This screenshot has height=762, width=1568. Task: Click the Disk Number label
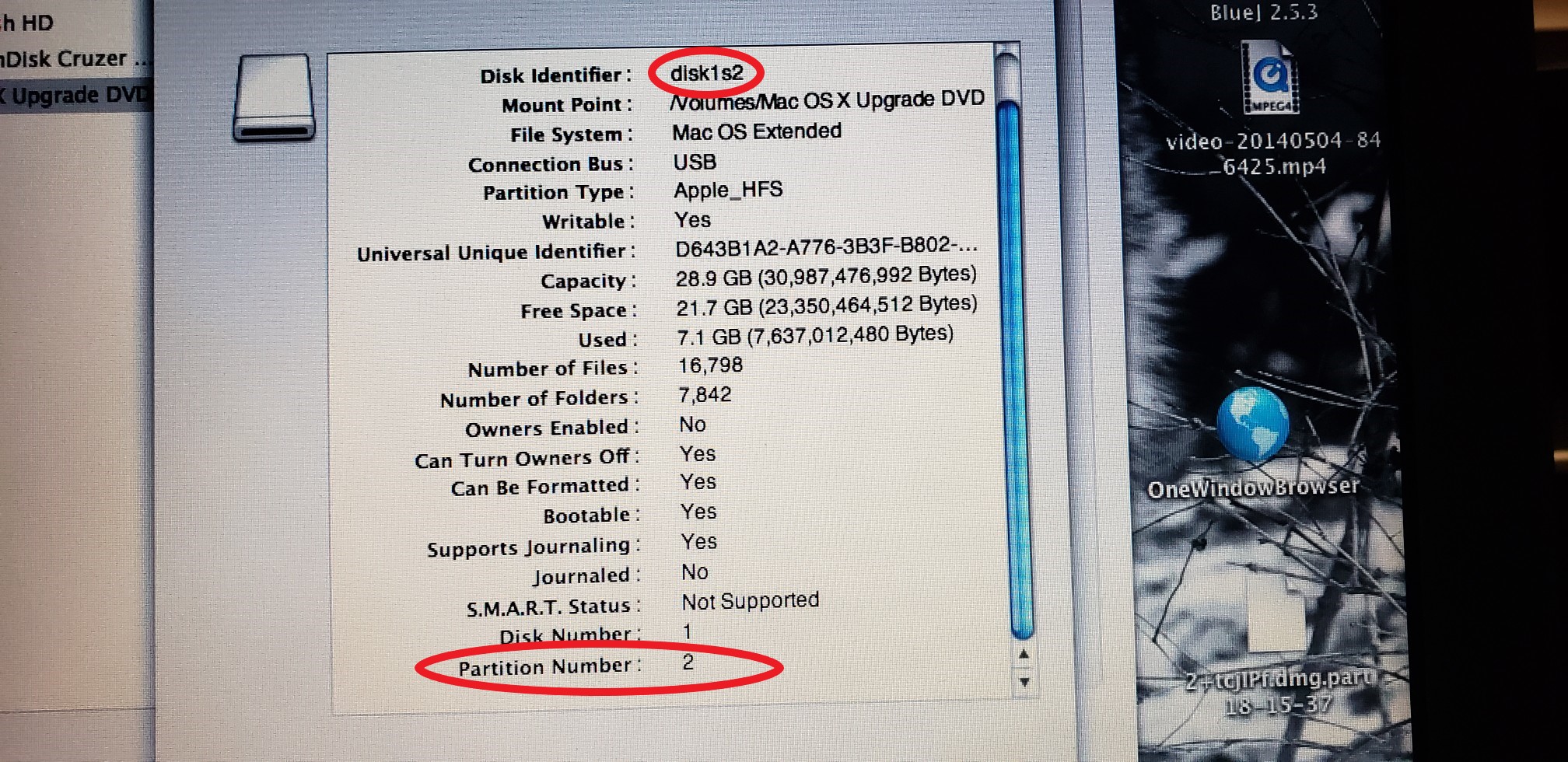(570, 635)
